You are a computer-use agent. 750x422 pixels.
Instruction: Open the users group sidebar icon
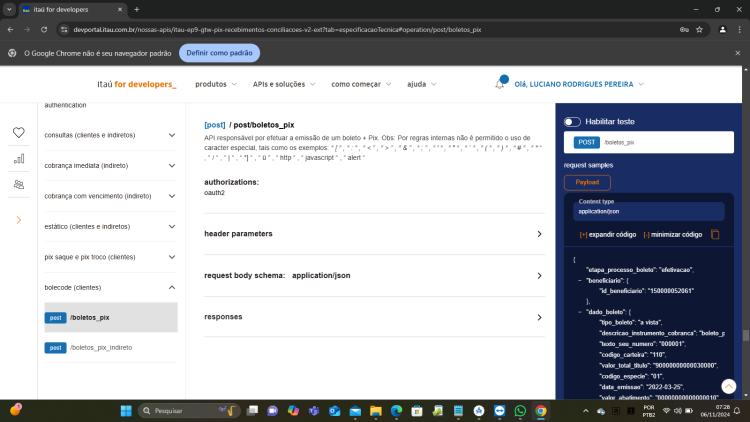(x=19, y=185)
